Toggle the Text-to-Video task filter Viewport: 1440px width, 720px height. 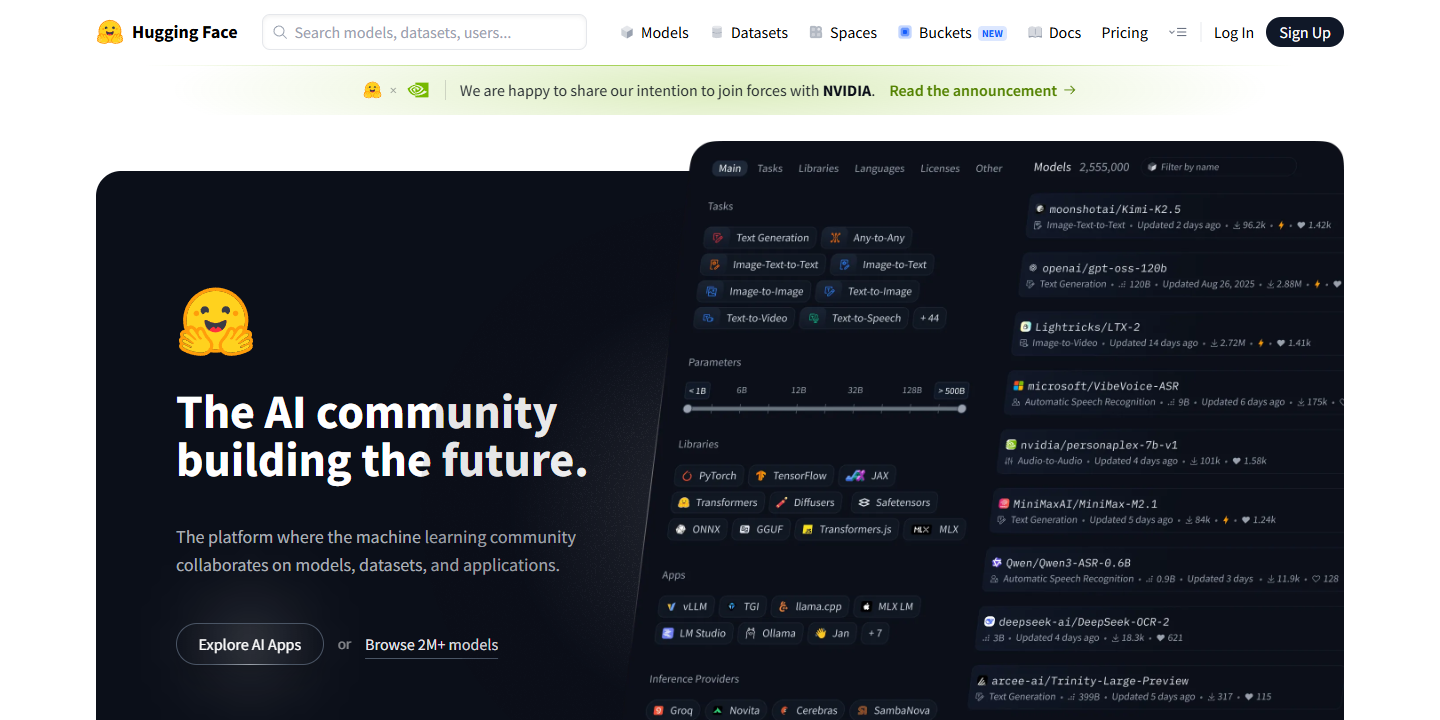[x=746, y=318]
